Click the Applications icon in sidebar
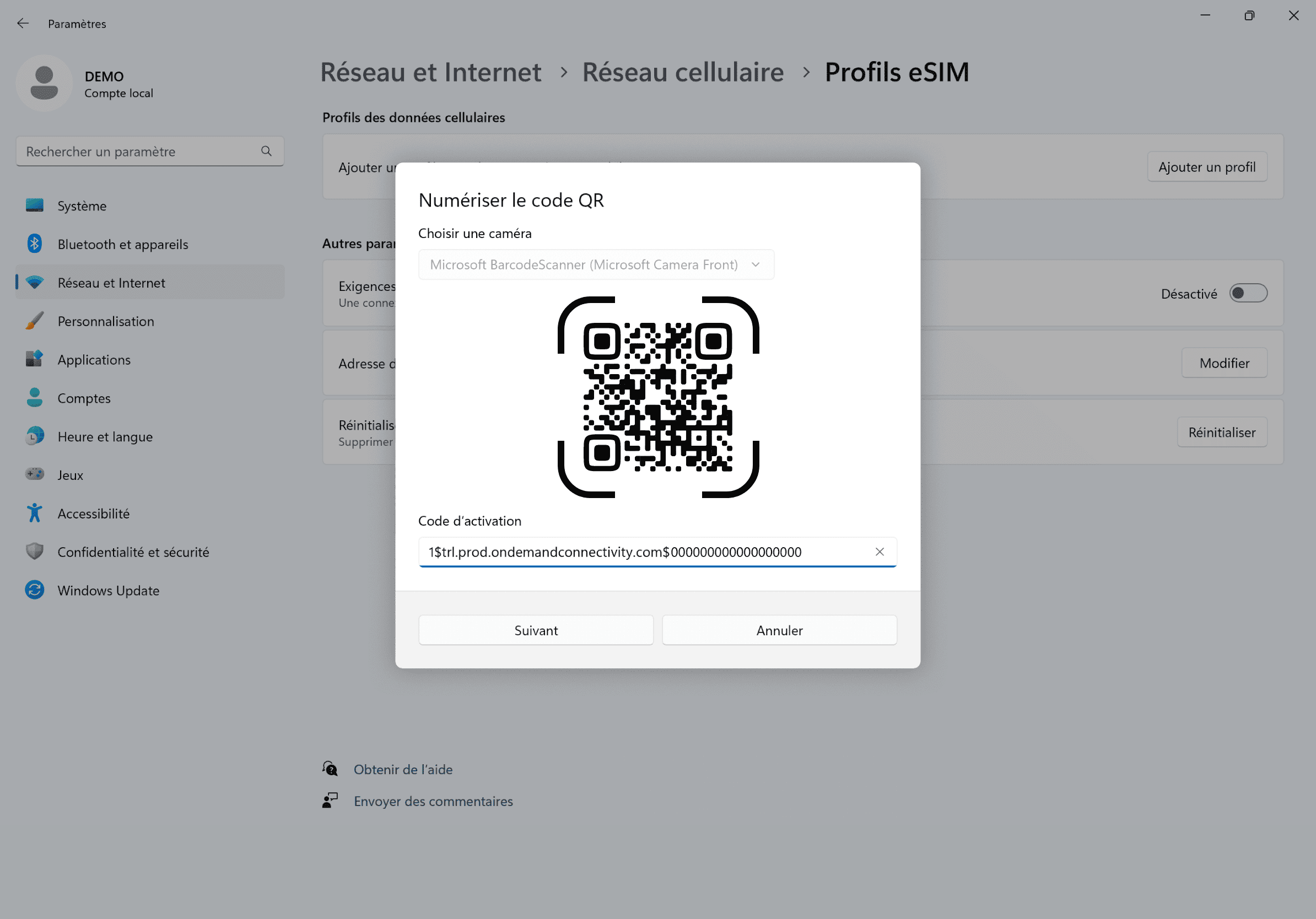 pos(34,359)
